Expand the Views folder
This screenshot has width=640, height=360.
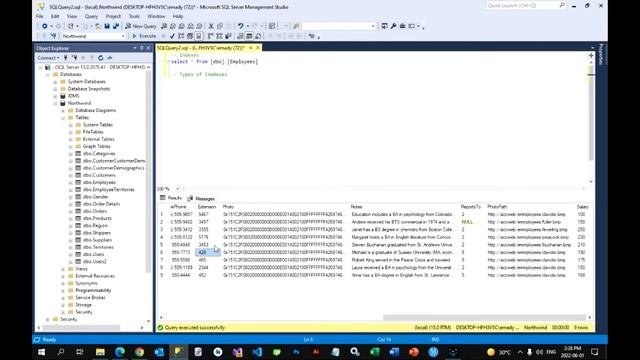click(x=63, y=269)
